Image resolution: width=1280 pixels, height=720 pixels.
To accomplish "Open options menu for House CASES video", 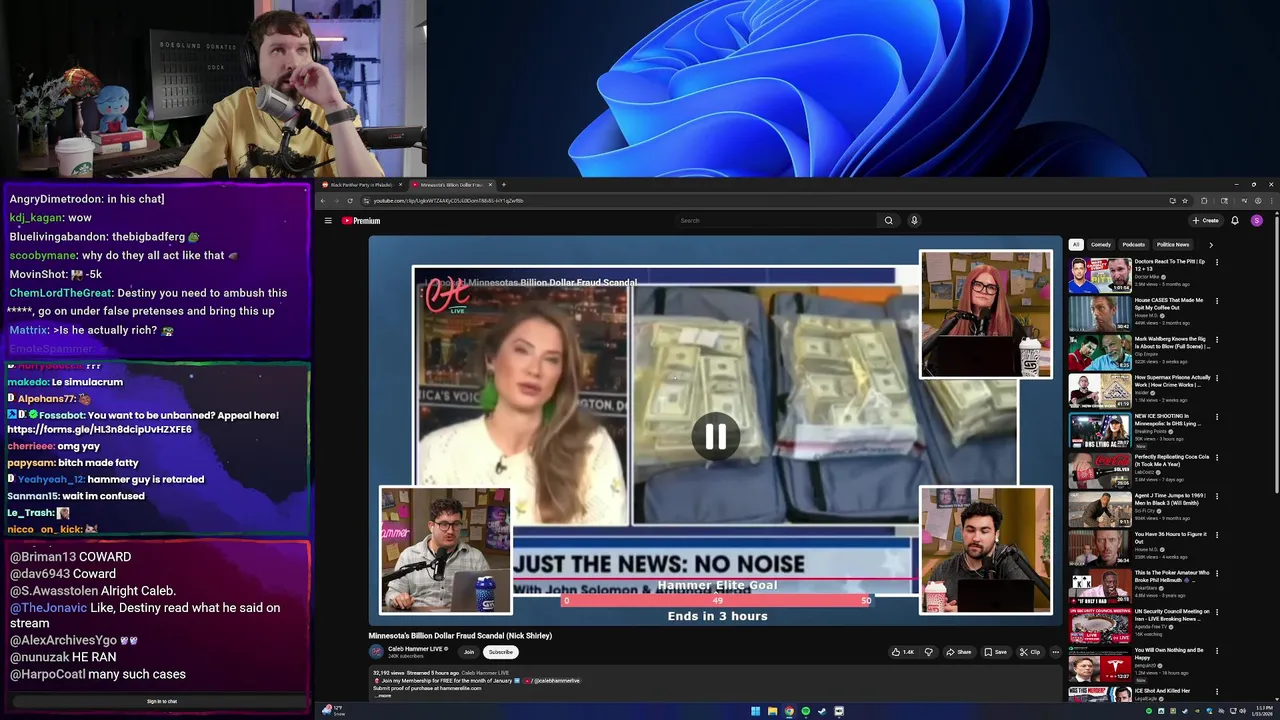I will coord(1217,301).
